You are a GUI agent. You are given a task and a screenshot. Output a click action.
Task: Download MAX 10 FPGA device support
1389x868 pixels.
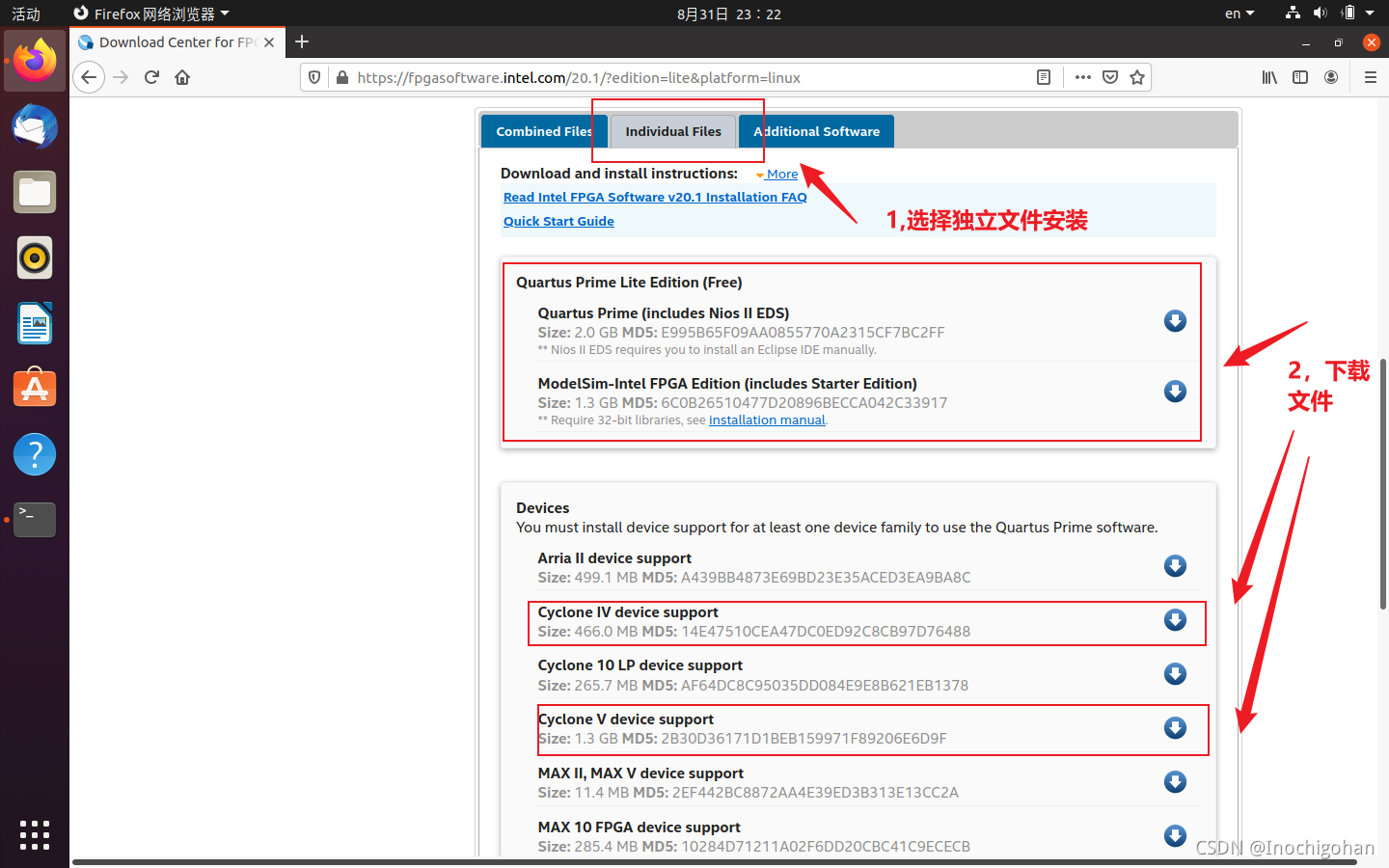[1175, 836]
